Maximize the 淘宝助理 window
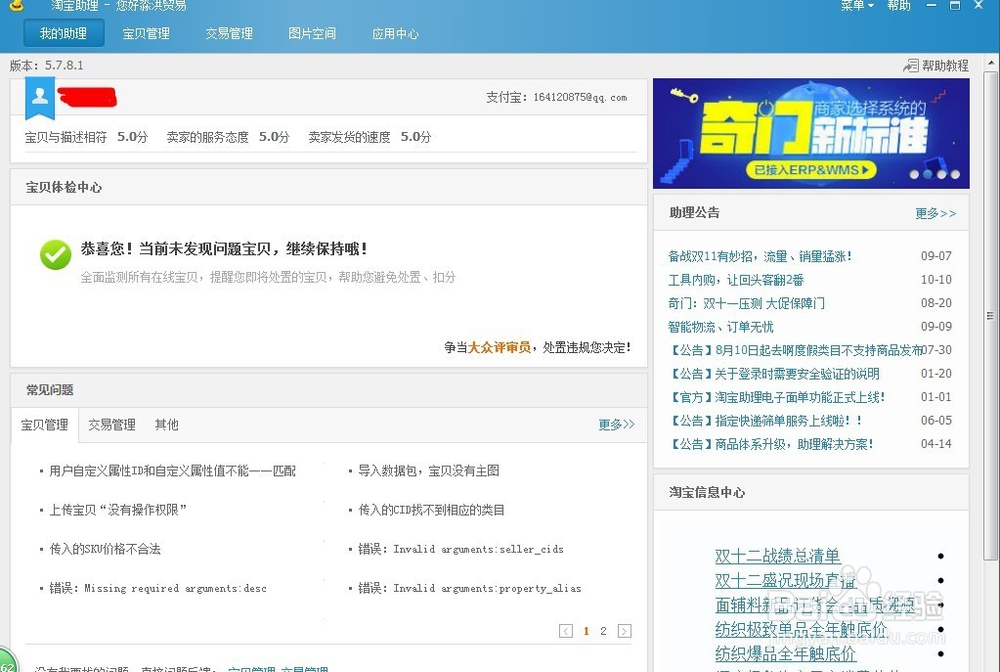The image size is (1000, 672). [955, 5]
